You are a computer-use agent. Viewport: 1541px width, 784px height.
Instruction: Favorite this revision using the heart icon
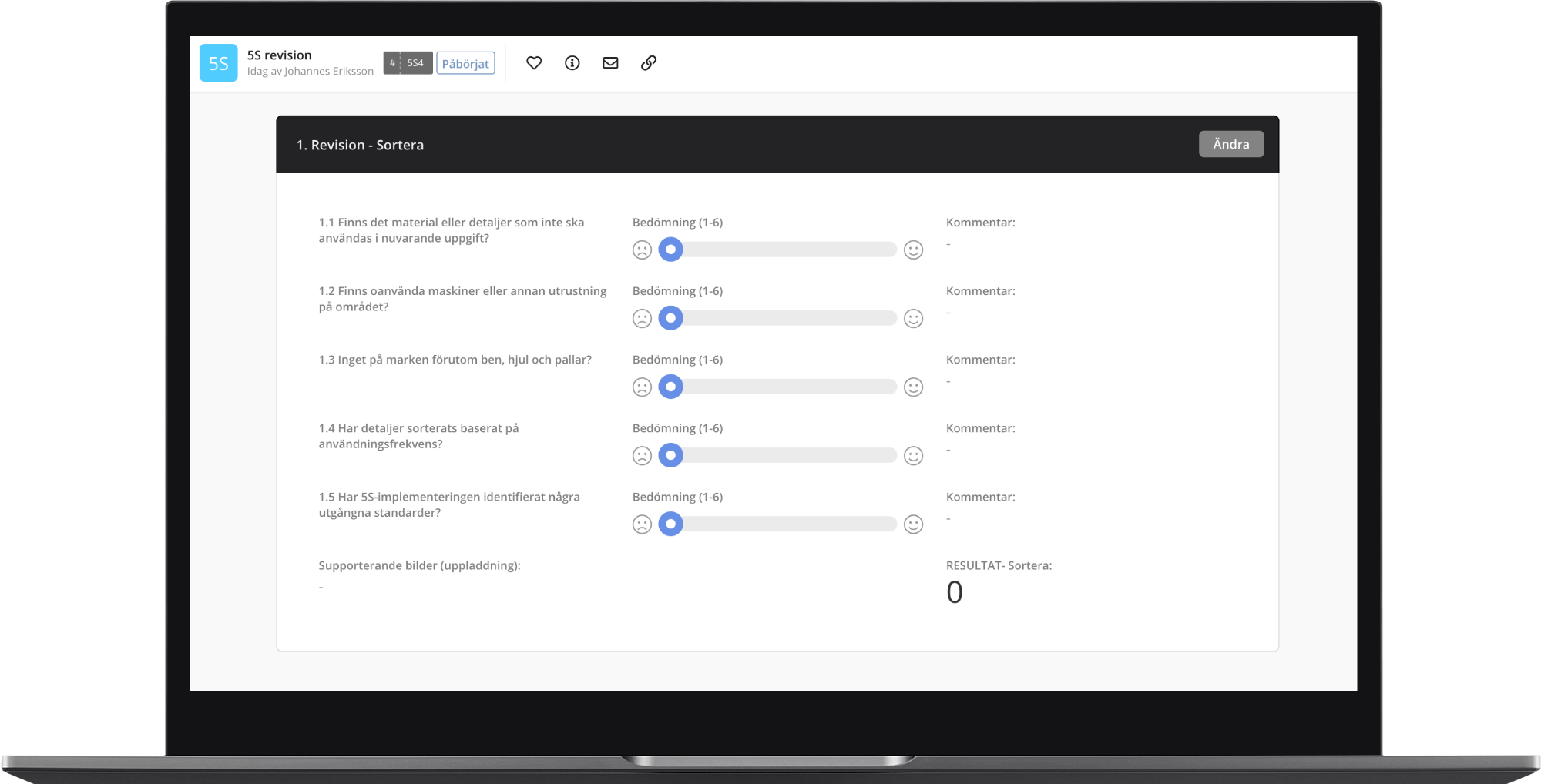pos(535,62)
